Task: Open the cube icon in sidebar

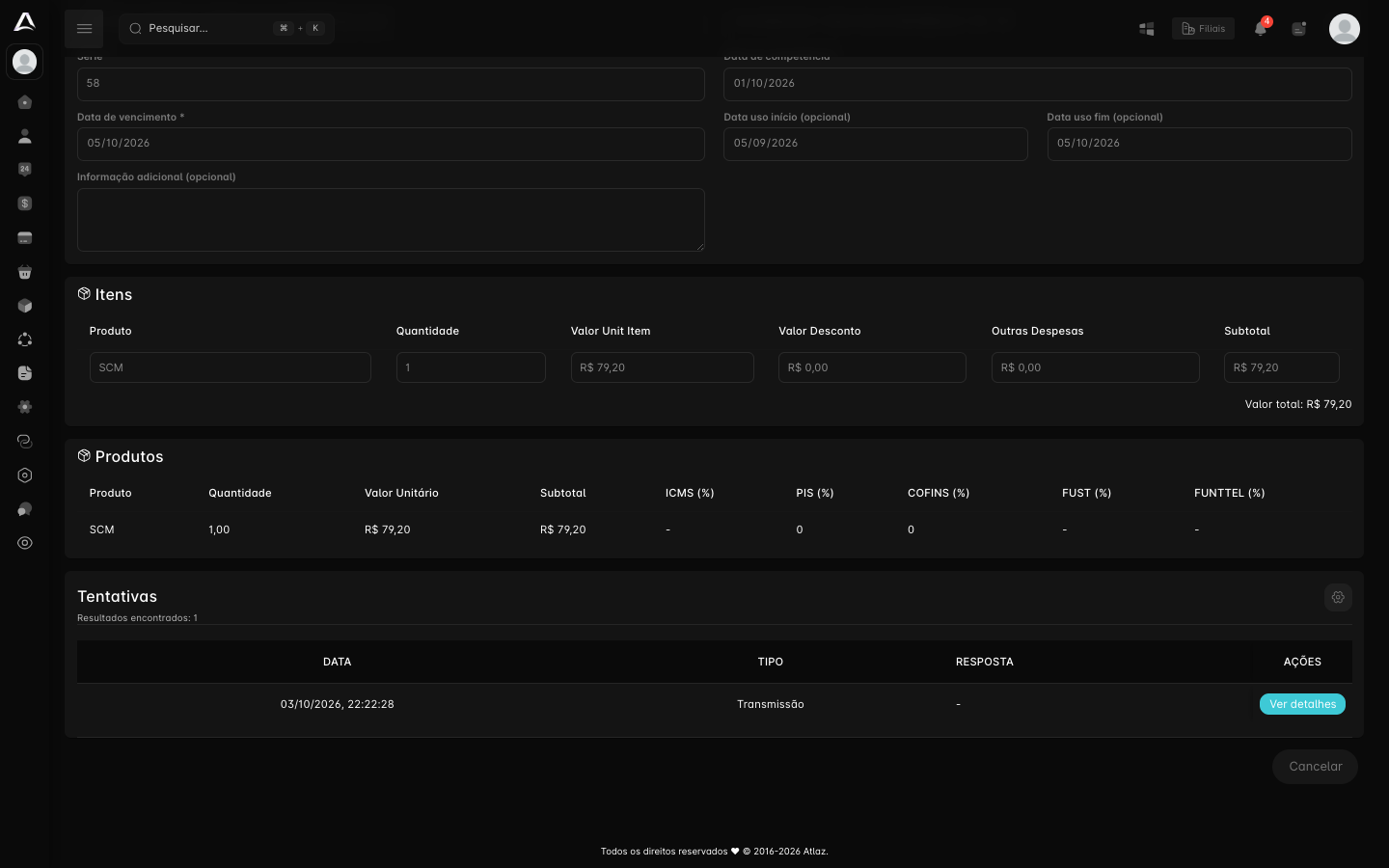Action: tap(25, 306)
